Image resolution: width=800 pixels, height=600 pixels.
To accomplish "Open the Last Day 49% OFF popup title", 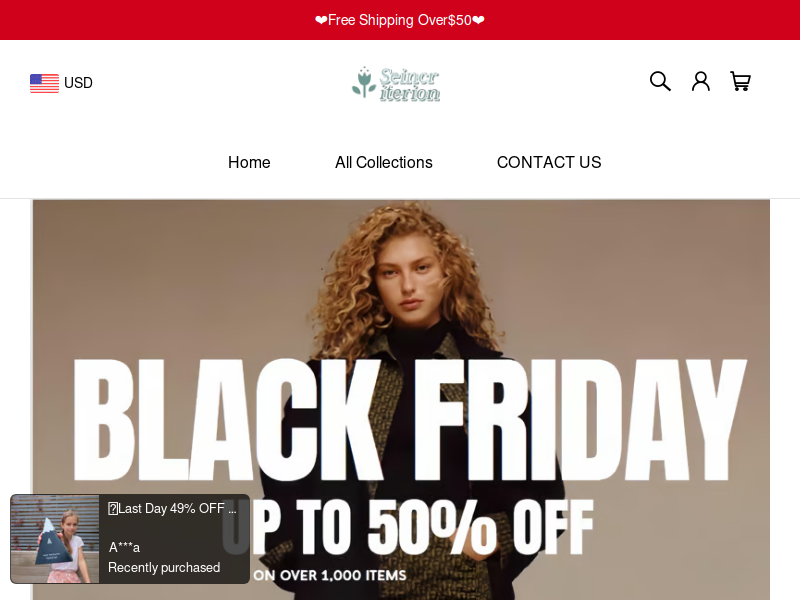I will [172, 509].
